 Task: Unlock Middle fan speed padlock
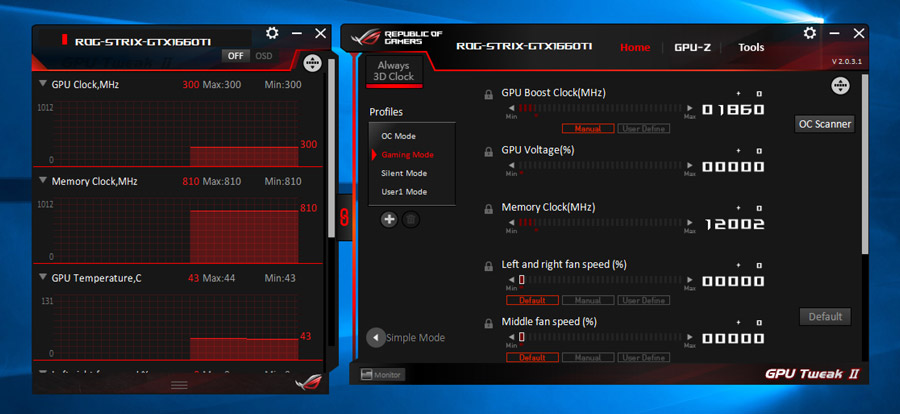pyautogui.click(x=488, y=324)
